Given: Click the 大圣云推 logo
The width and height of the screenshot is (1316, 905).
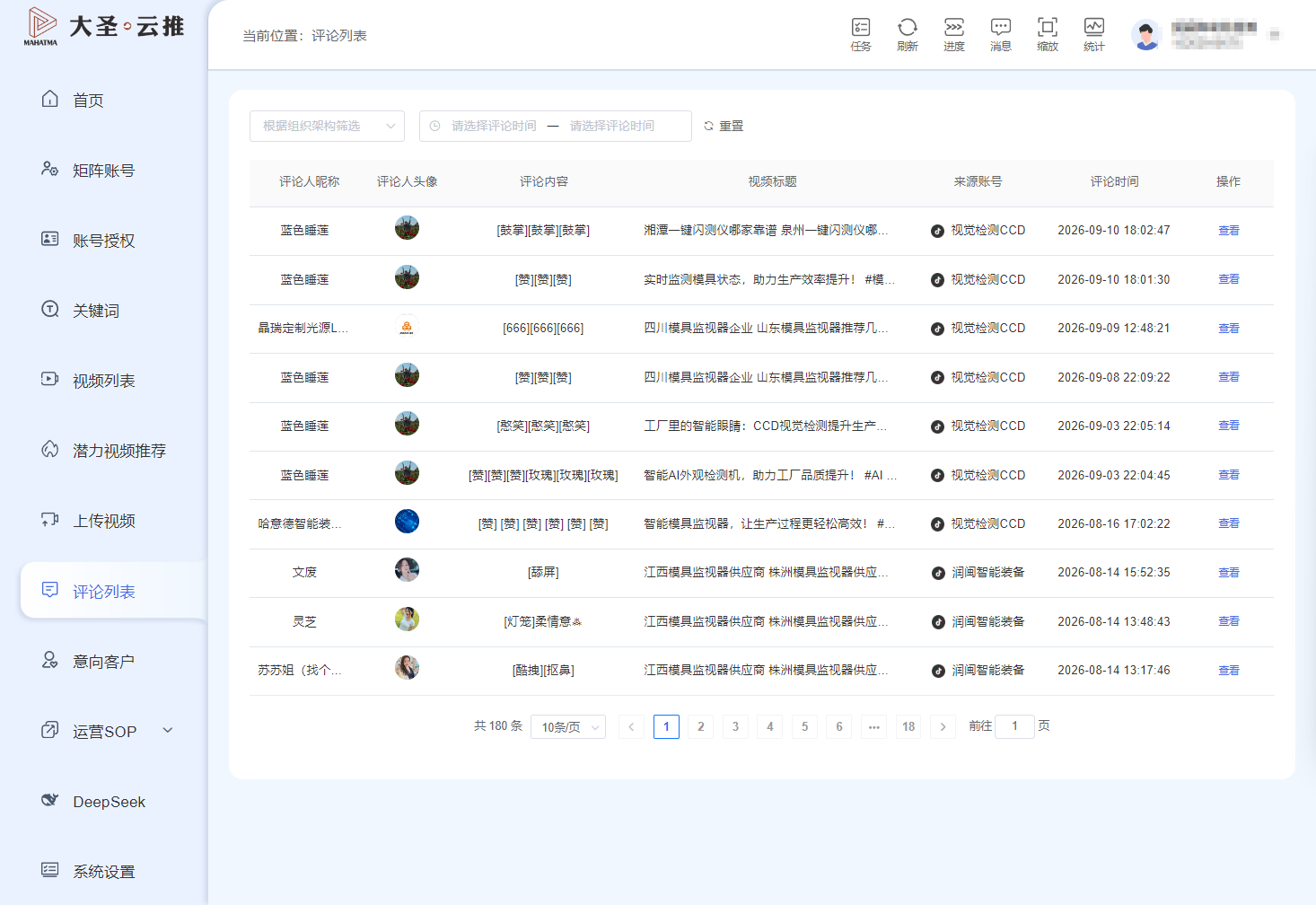Looking at the screenshot, I should (x=104, y=26).
